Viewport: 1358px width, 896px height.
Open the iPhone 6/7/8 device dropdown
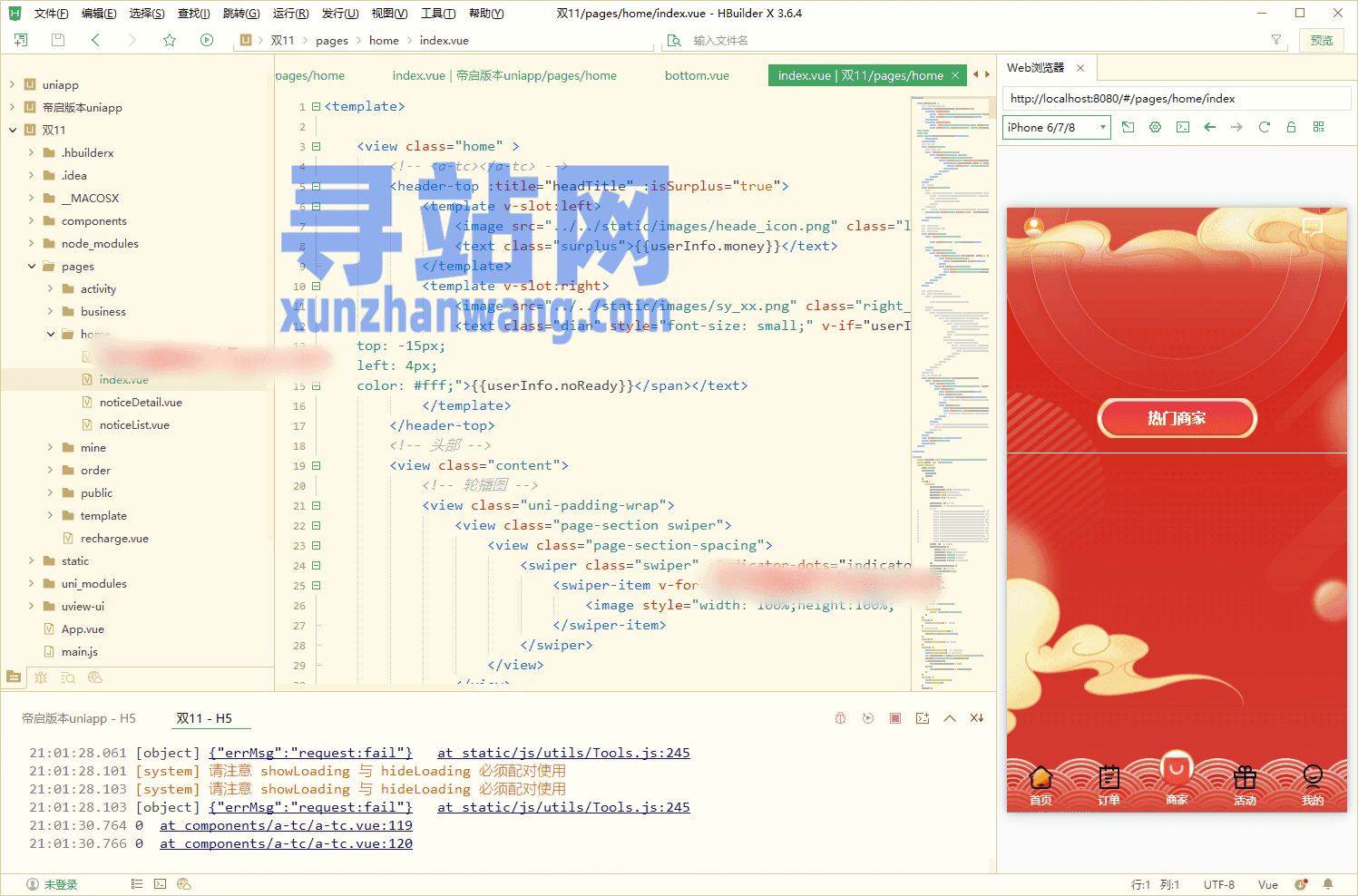tap(1057, 127)
